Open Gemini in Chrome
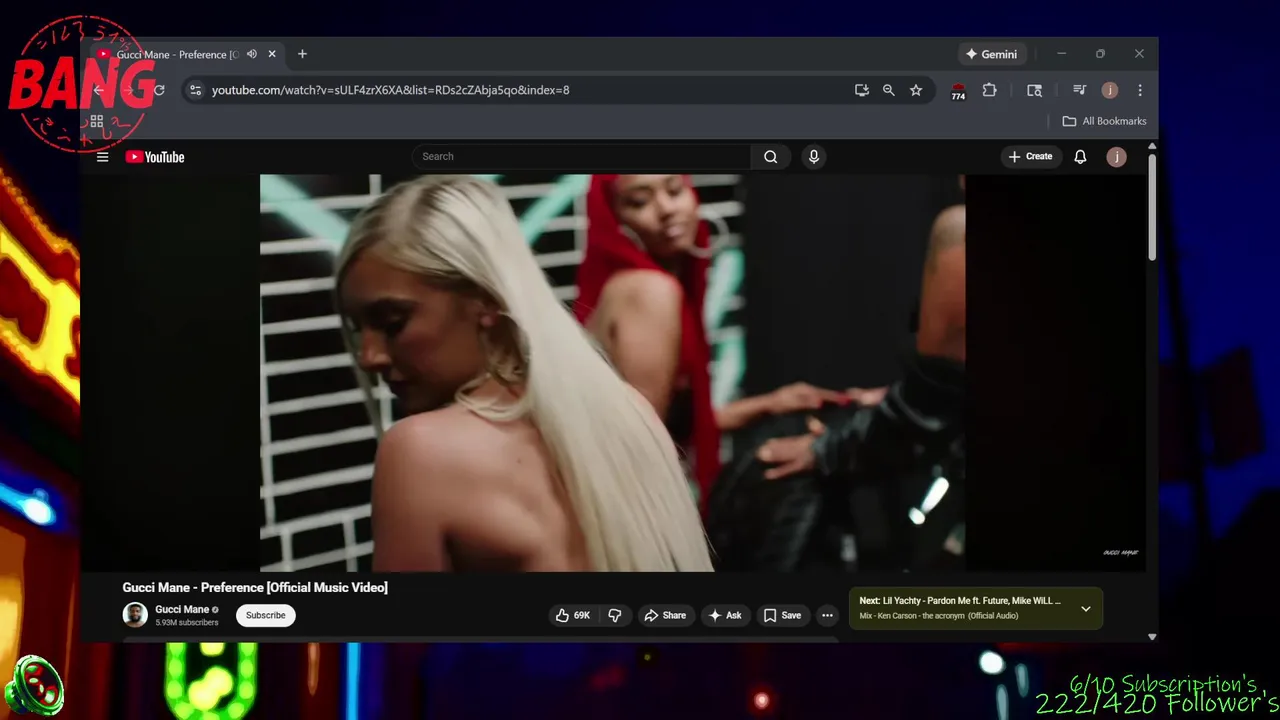 tap(991, 54)
